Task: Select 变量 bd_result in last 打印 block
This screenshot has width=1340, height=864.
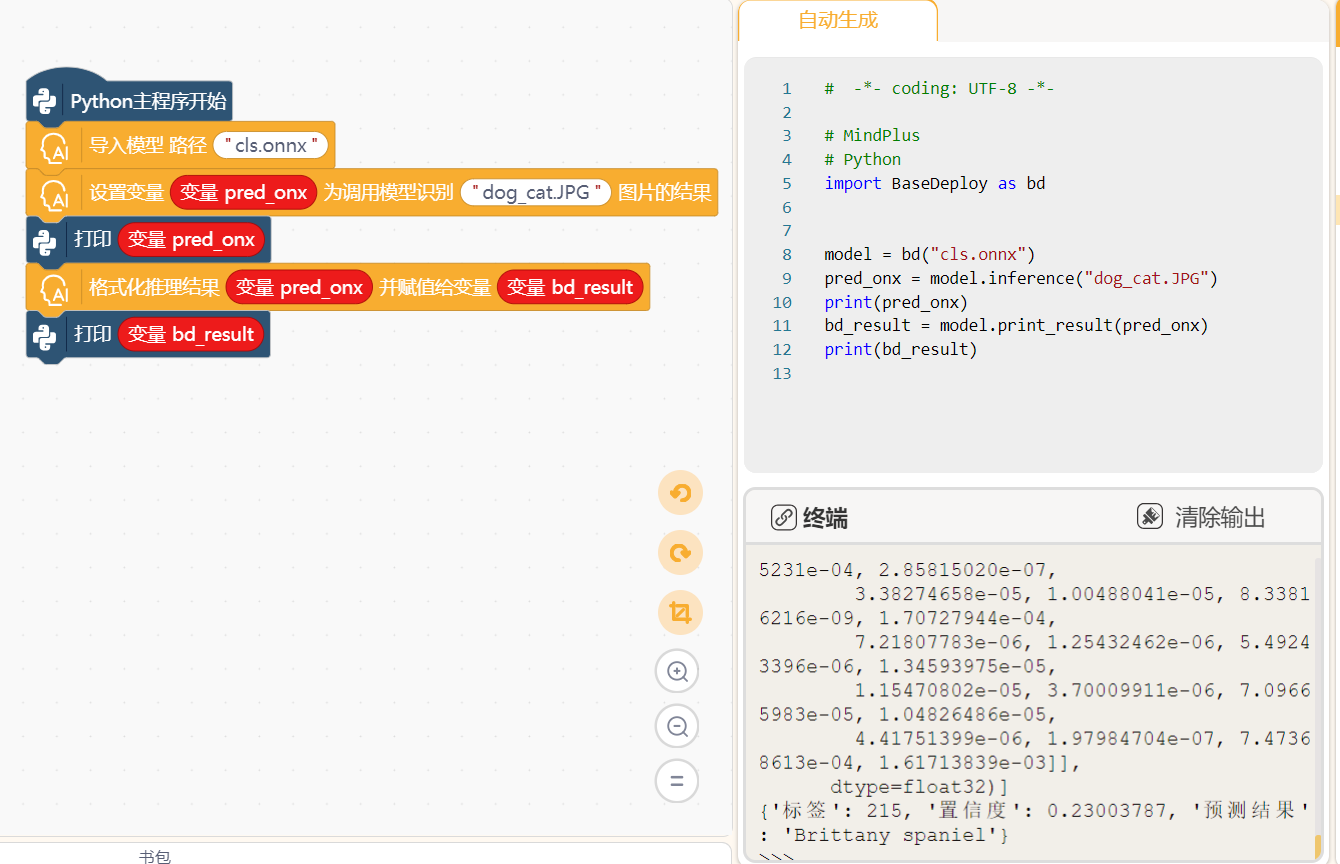Action: click(x=191, y=334)
